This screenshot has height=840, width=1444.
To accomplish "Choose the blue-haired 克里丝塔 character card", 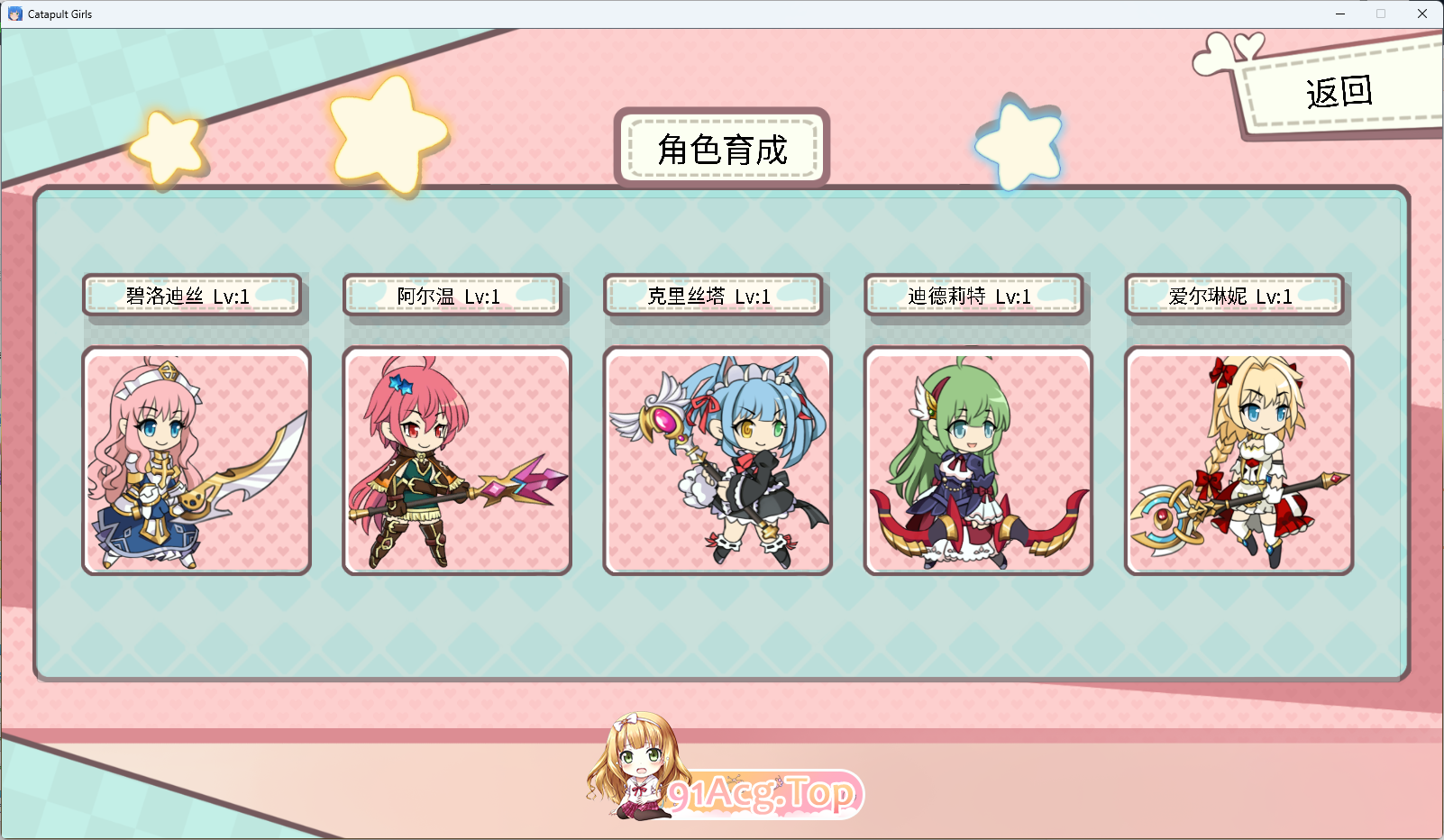I will point(717,461).
